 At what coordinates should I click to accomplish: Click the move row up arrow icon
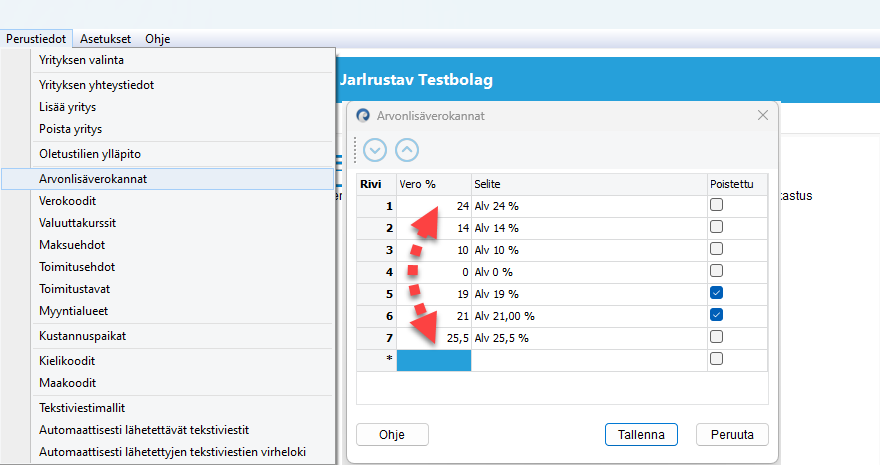tap(407, 150)
